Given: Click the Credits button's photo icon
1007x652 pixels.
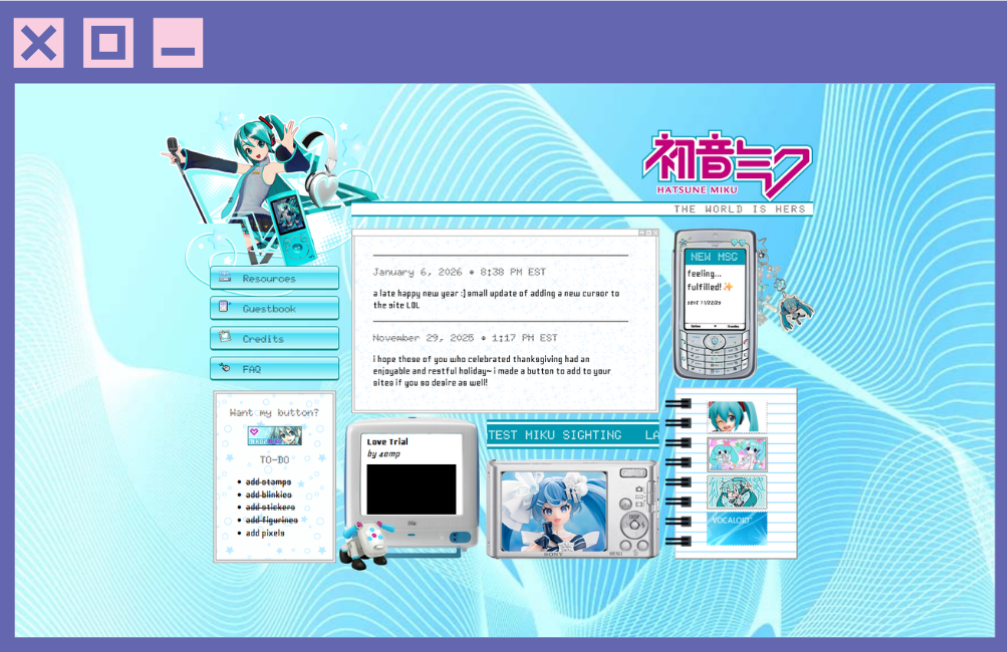Looking at the screenshot, I should click(225, 337).
